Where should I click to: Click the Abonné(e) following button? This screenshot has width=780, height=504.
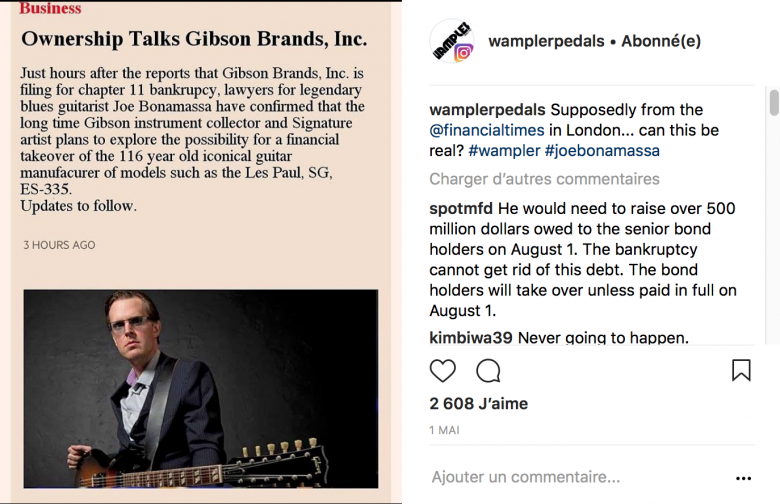(x=661, y=41)
